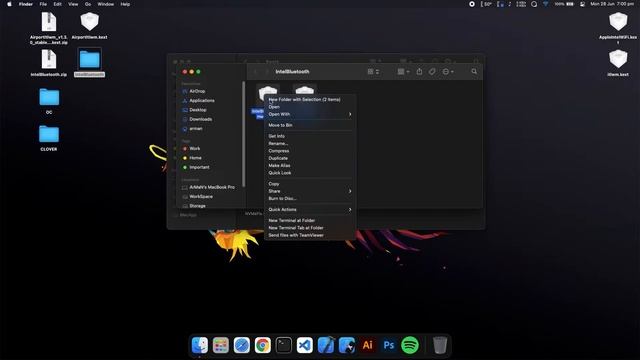This screenshot has height=360, width=640.
Task: Click the Wi-Fi status icon in the menu bar
Action: 546,4
